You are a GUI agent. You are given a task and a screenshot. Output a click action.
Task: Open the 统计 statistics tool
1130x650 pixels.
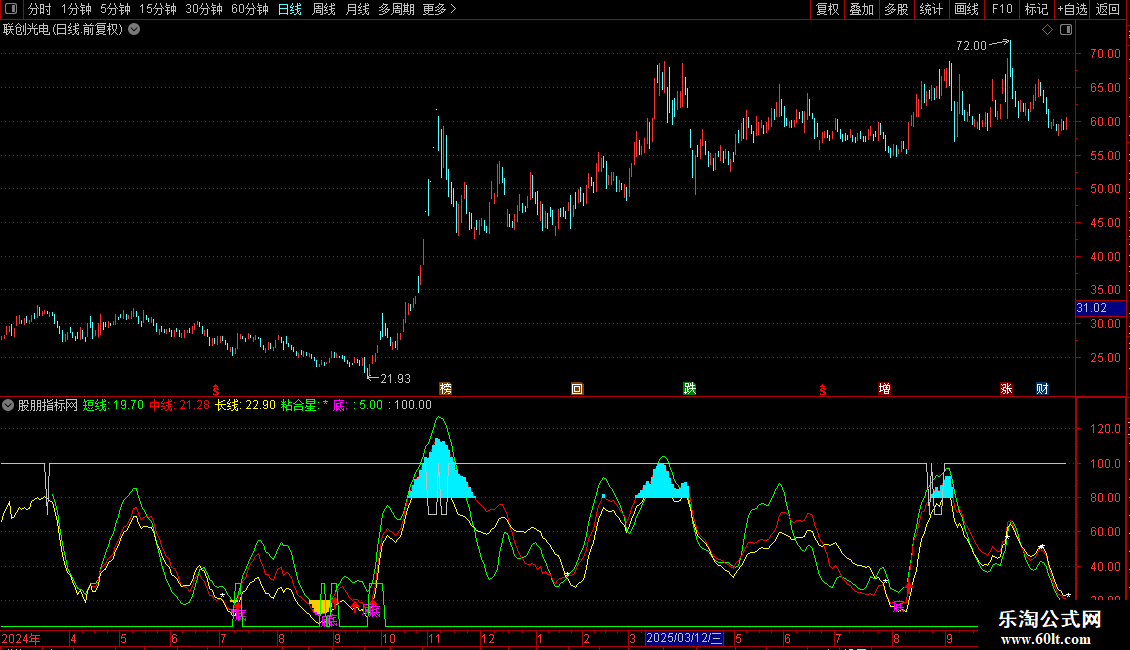(930, 9)
